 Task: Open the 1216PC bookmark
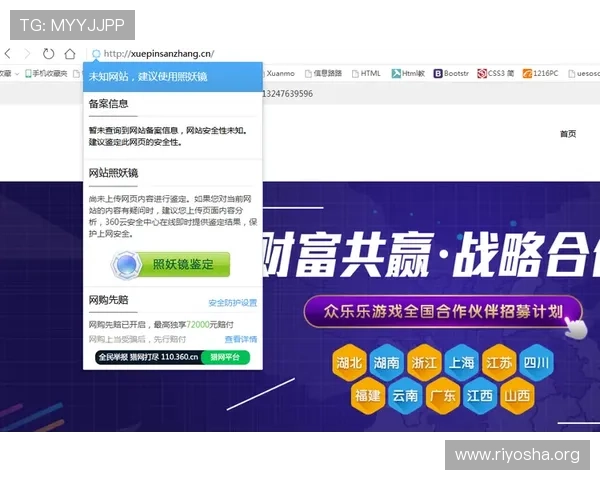coord(540,73)
